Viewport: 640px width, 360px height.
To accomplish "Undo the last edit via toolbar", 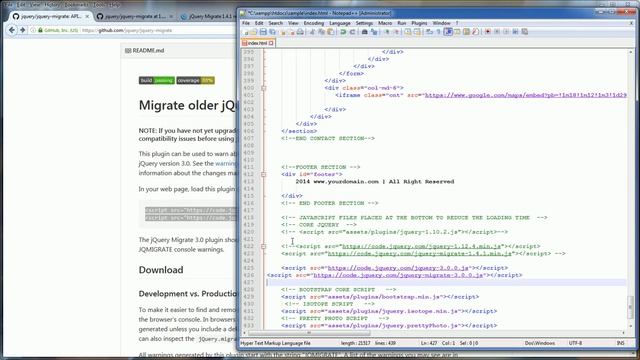I will click(x=342, y=32).
